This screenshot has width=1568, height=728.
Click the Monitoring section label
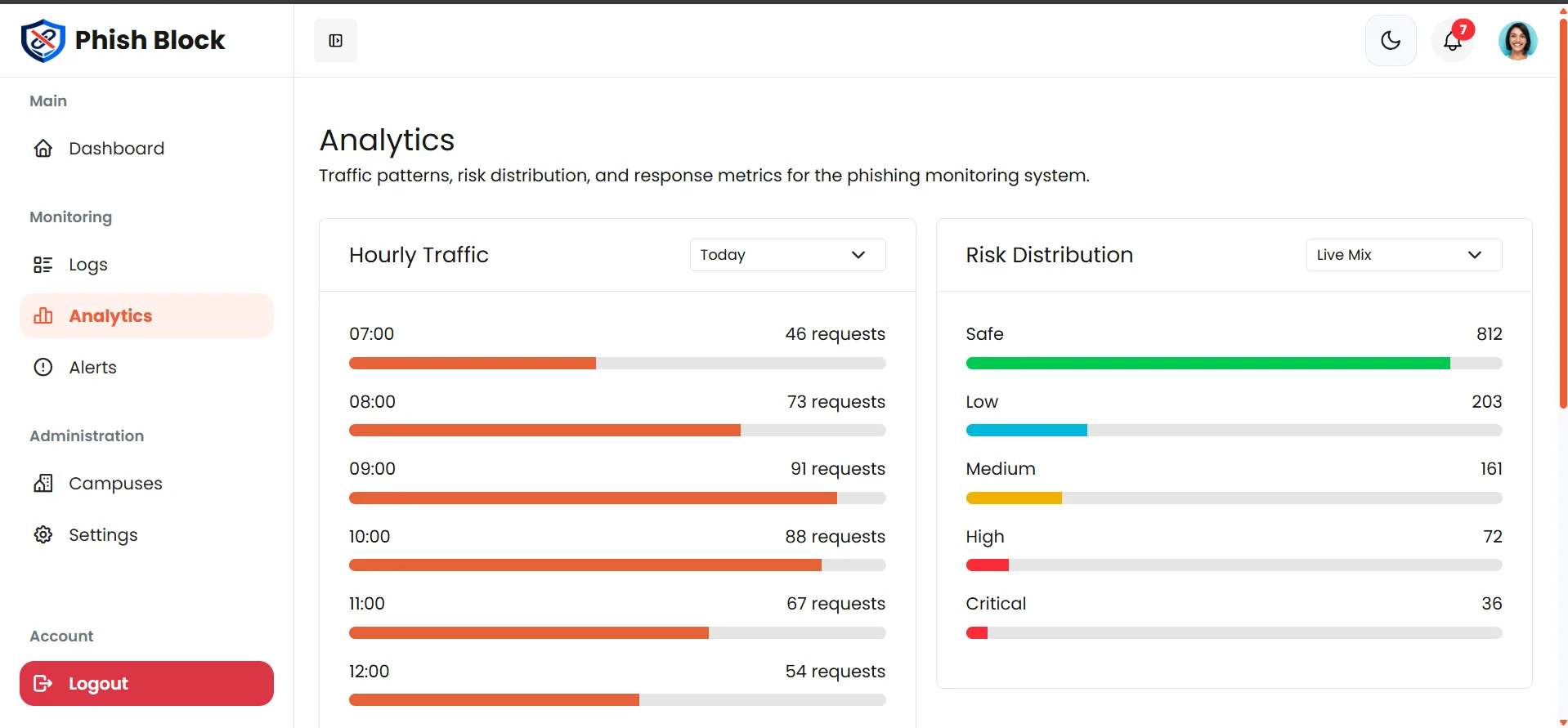pos(71,217)
